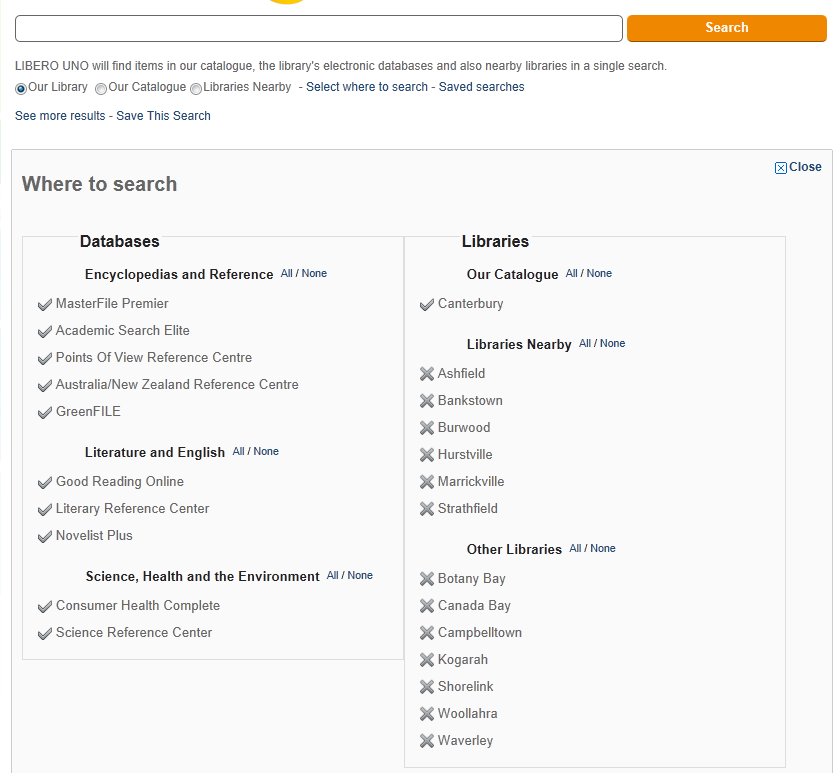Click the Canterbury library name

[x=471, y=304]
